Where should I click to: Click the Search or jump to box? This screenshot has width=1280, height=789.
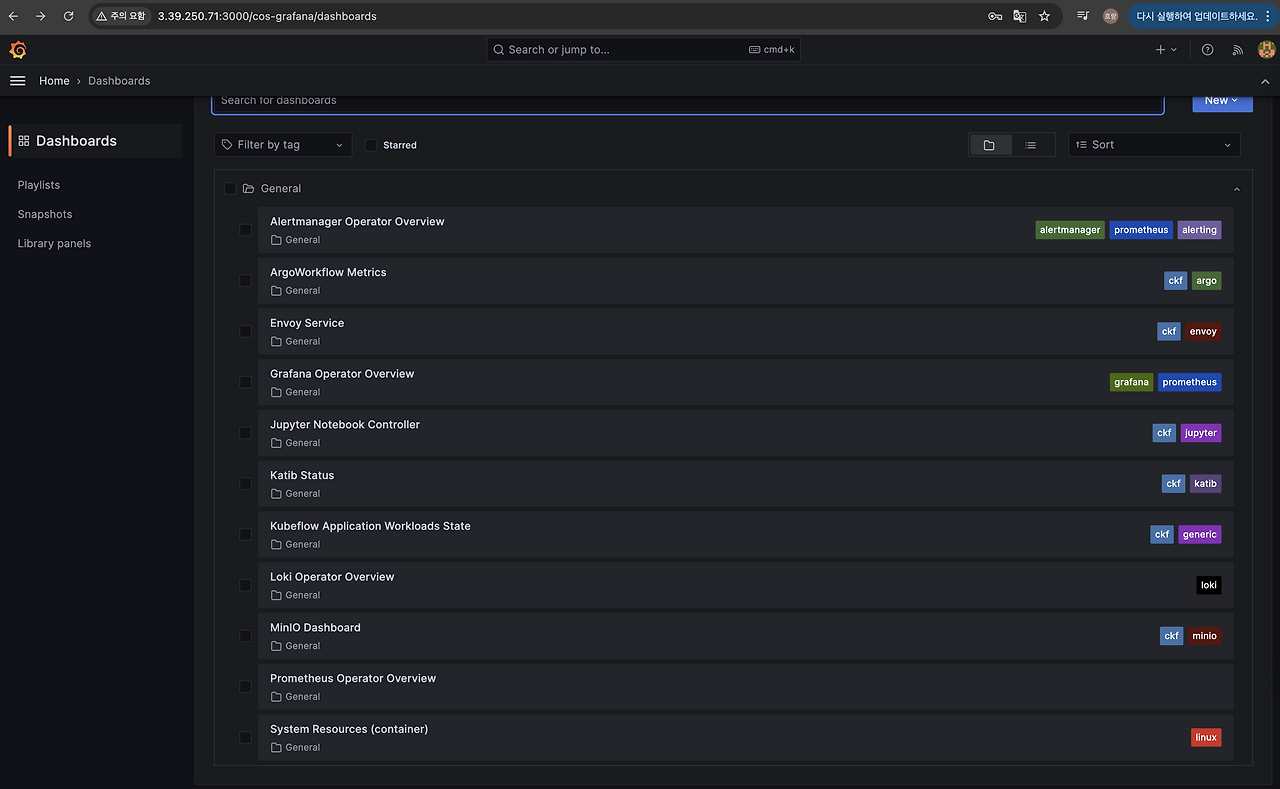pyautogui.click(x=643, y=50)
